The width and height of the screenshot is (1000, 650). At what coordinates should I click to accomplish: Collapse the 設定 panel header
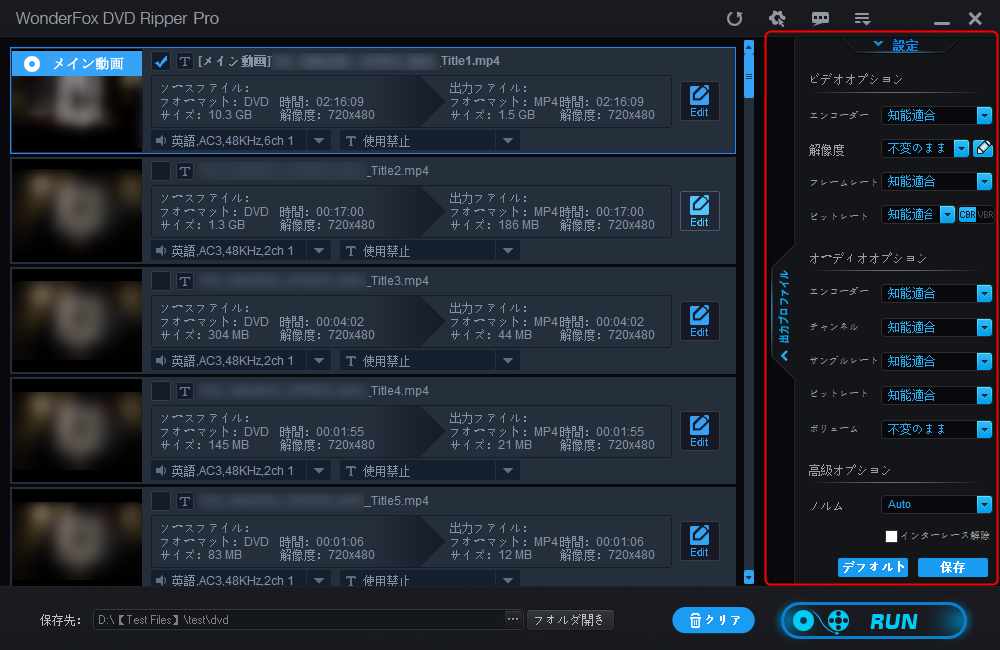[x=899, y=45]
